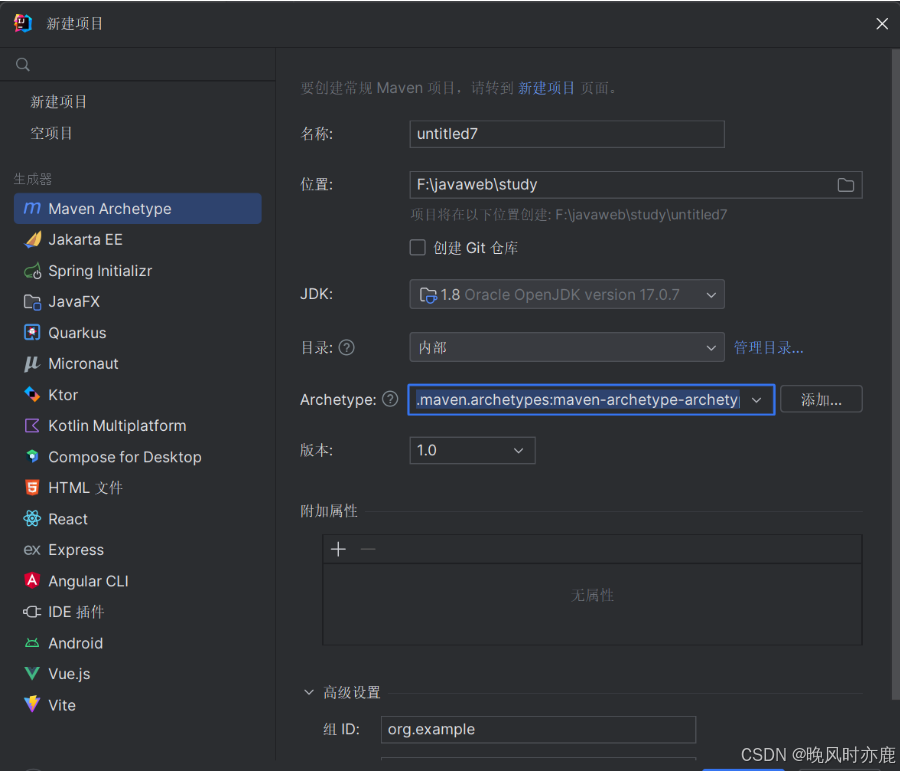Enable the 创建 Git 仓库 checkbox

(417, 247)
